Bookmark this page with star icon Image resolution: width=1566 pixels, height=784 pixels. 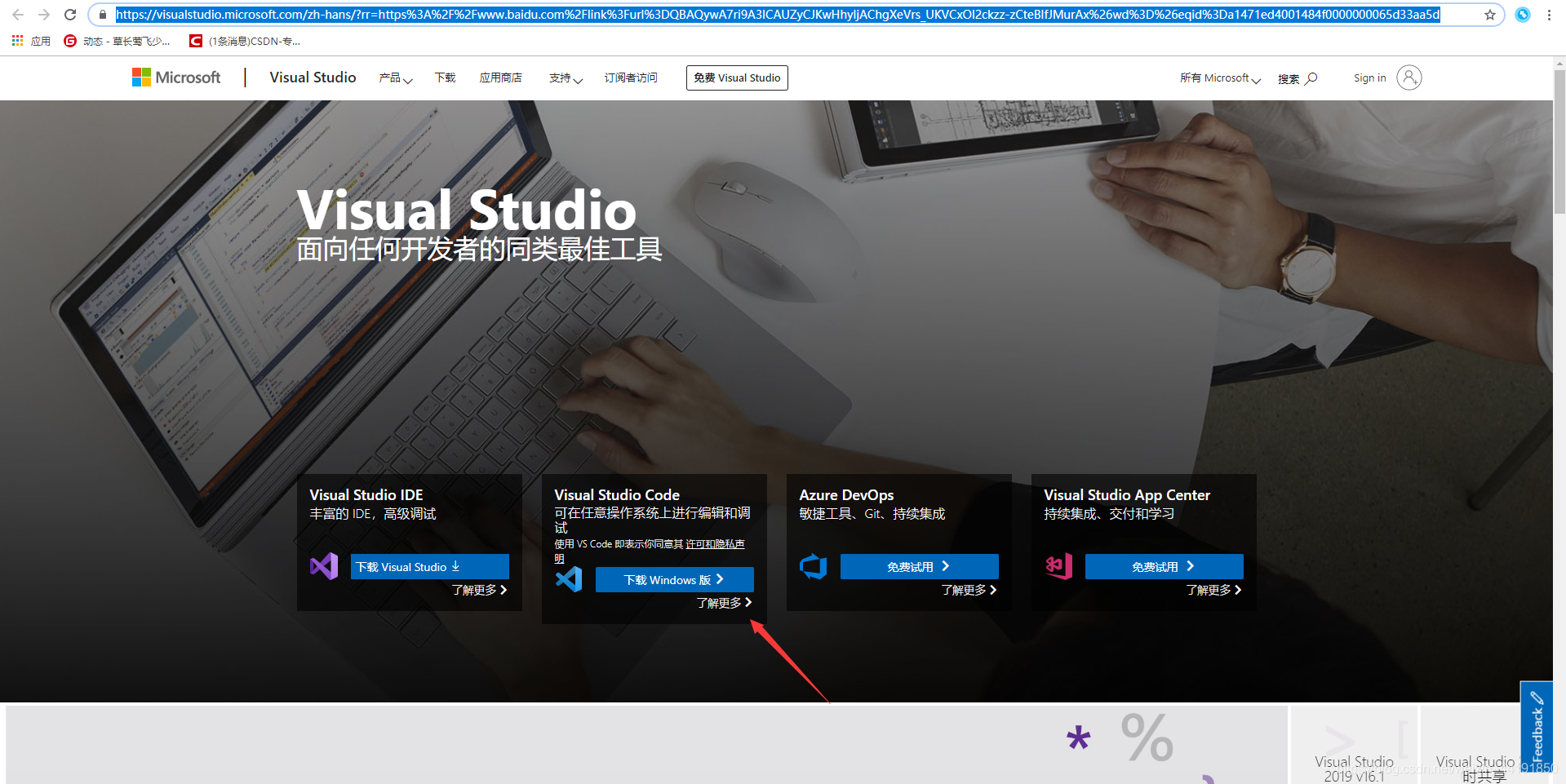(1490, 15)
